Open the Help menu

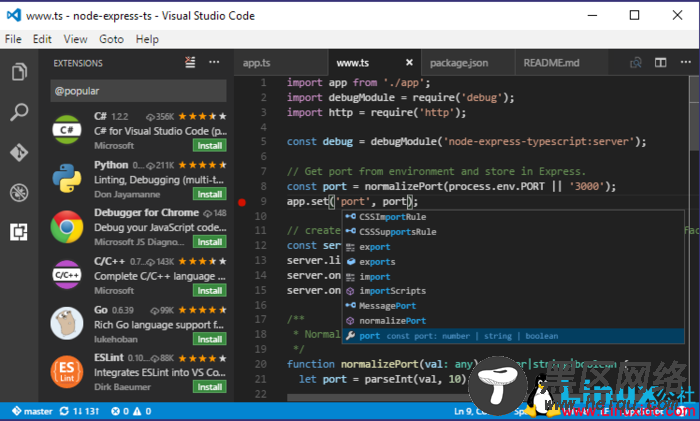tap(147, 39)
